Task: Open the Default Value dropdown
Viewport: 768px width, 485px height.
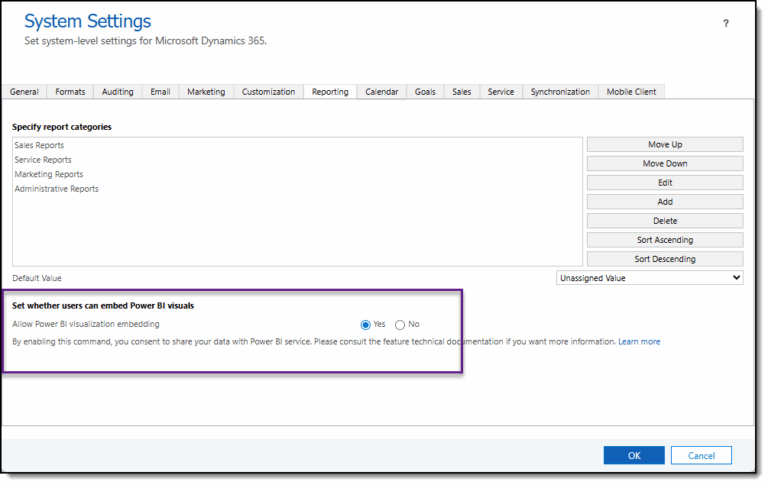Action: pyautogui.click(x=649, y=278)
